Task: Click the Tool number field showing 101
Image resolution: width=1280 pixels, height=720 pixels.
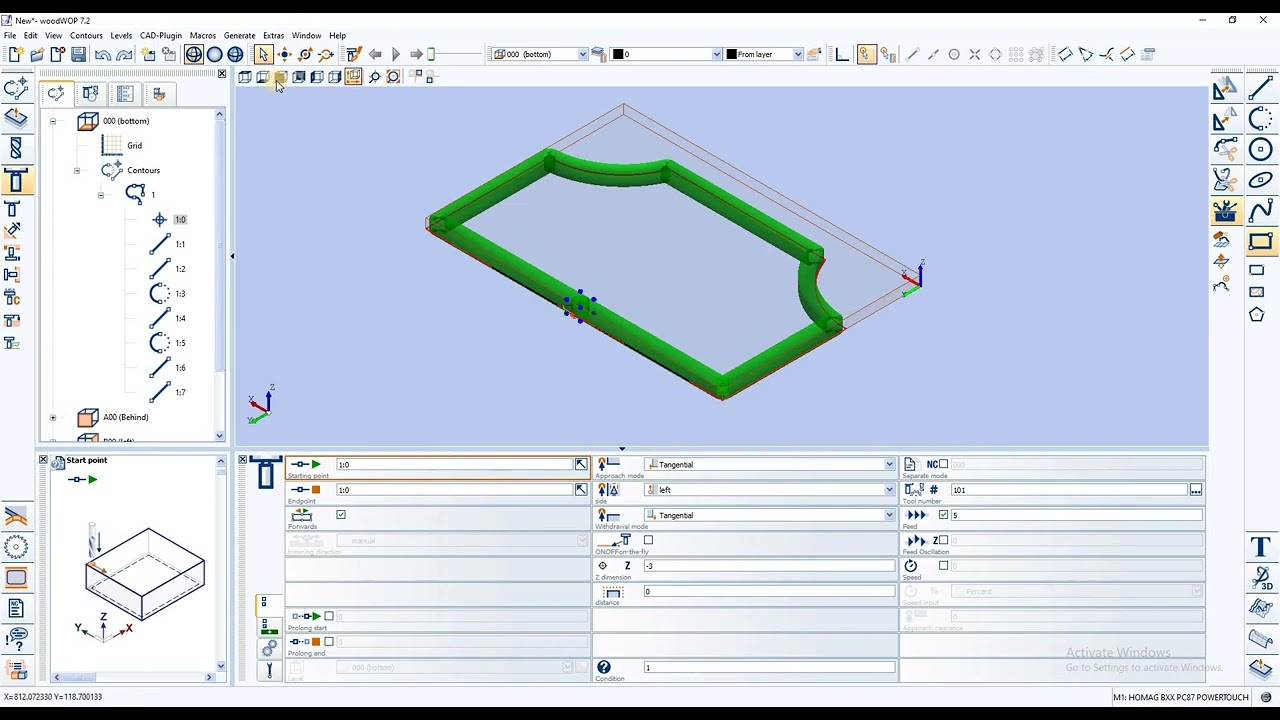Action: point(1069,490)
